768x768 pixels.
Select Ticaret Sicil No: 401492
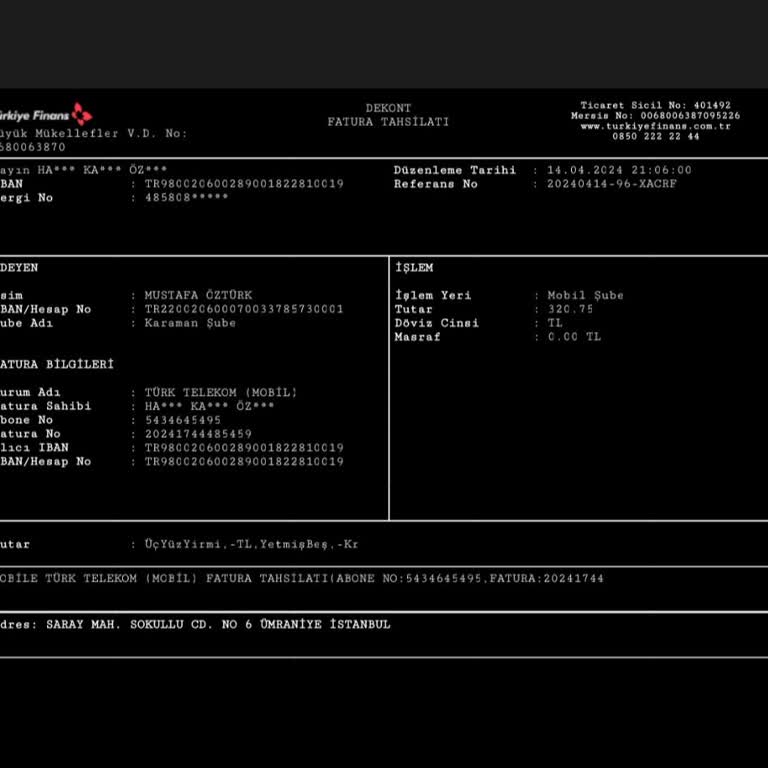(655, 105)
